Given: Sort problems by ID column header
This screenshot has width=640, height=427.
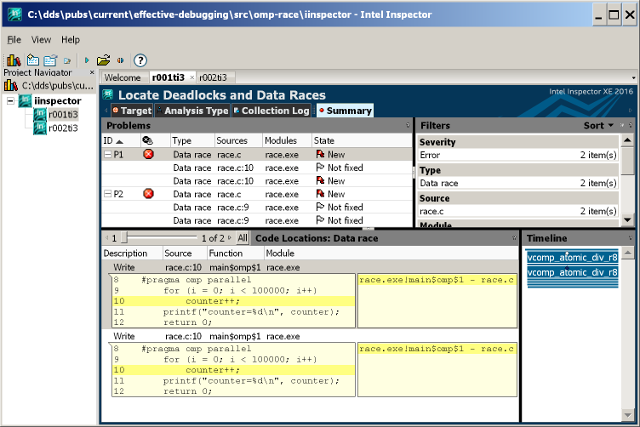Looking at the screenshot, I should 120,141.
